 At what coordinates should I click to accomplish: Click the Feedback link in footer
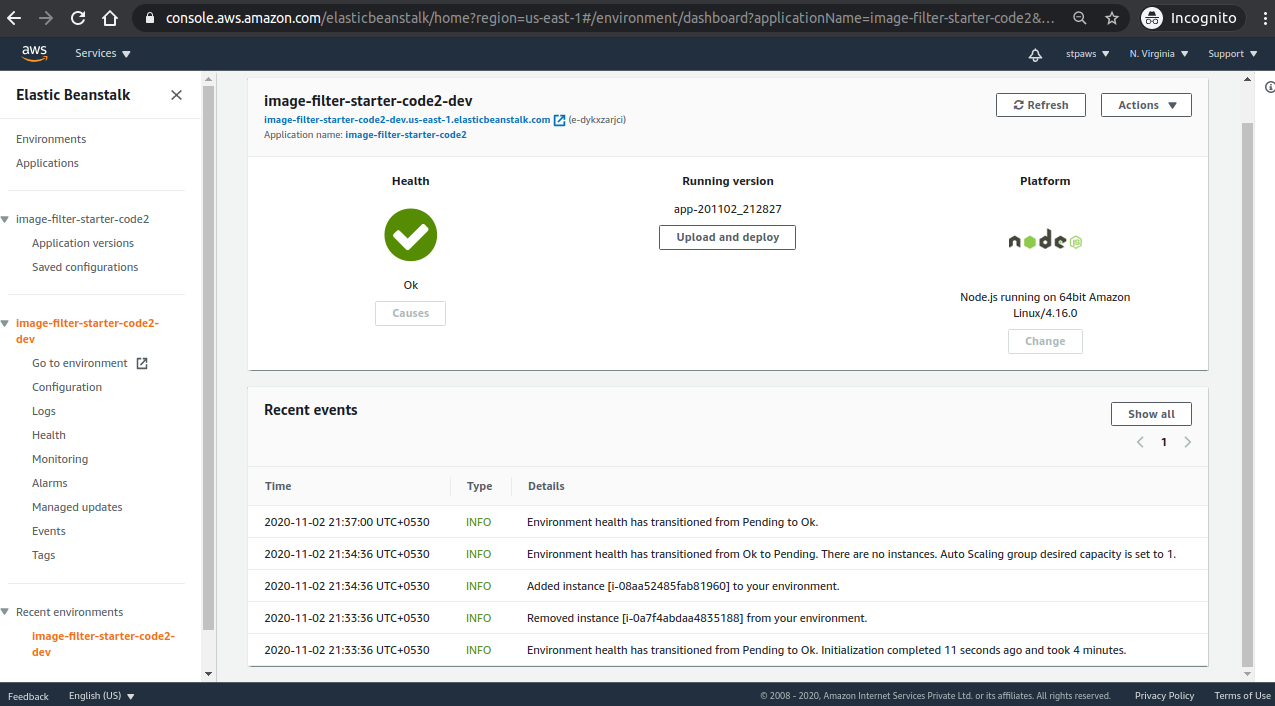pos(28,696)
